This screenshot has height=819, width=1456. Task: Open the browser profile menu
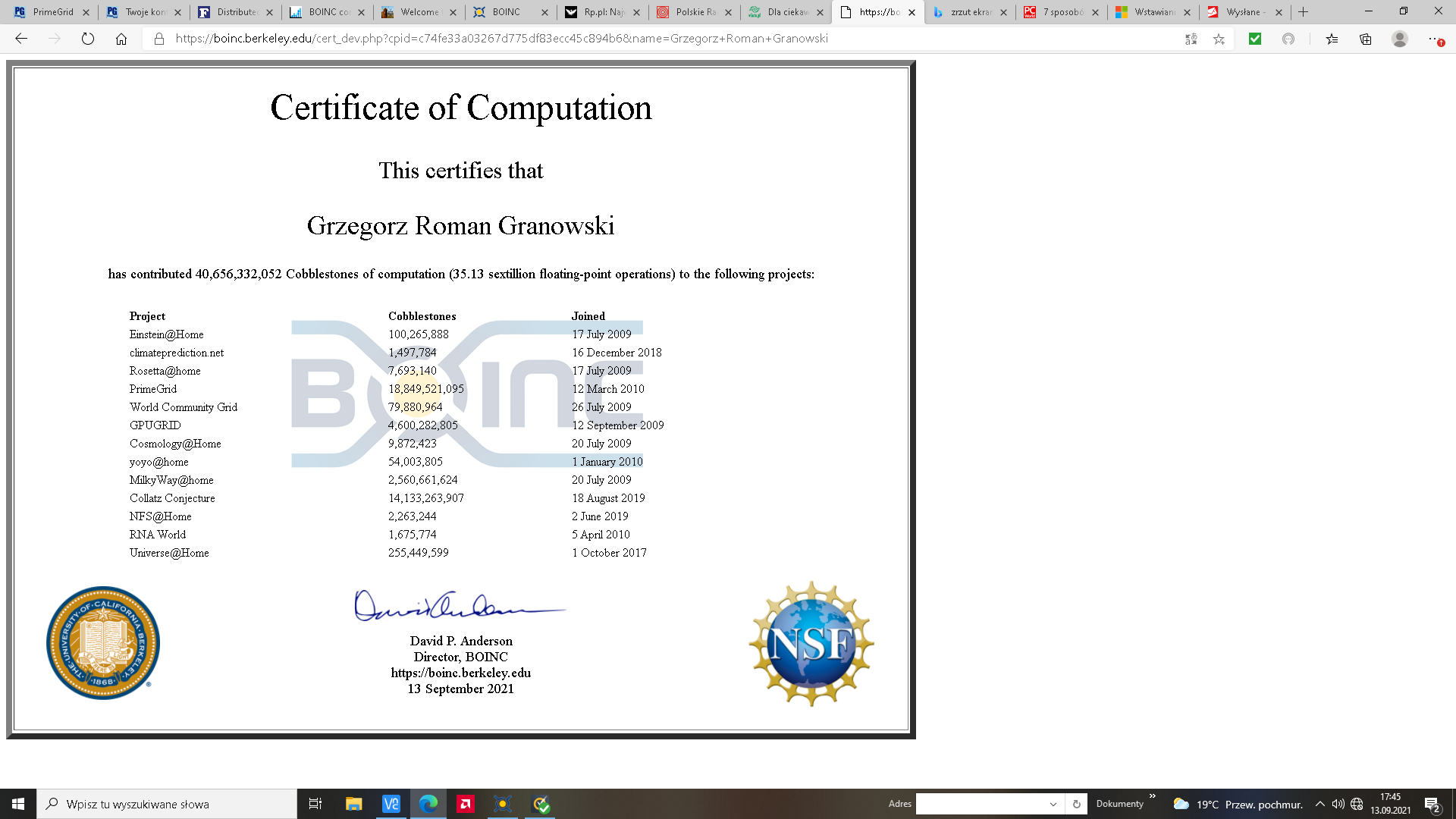1400,39
